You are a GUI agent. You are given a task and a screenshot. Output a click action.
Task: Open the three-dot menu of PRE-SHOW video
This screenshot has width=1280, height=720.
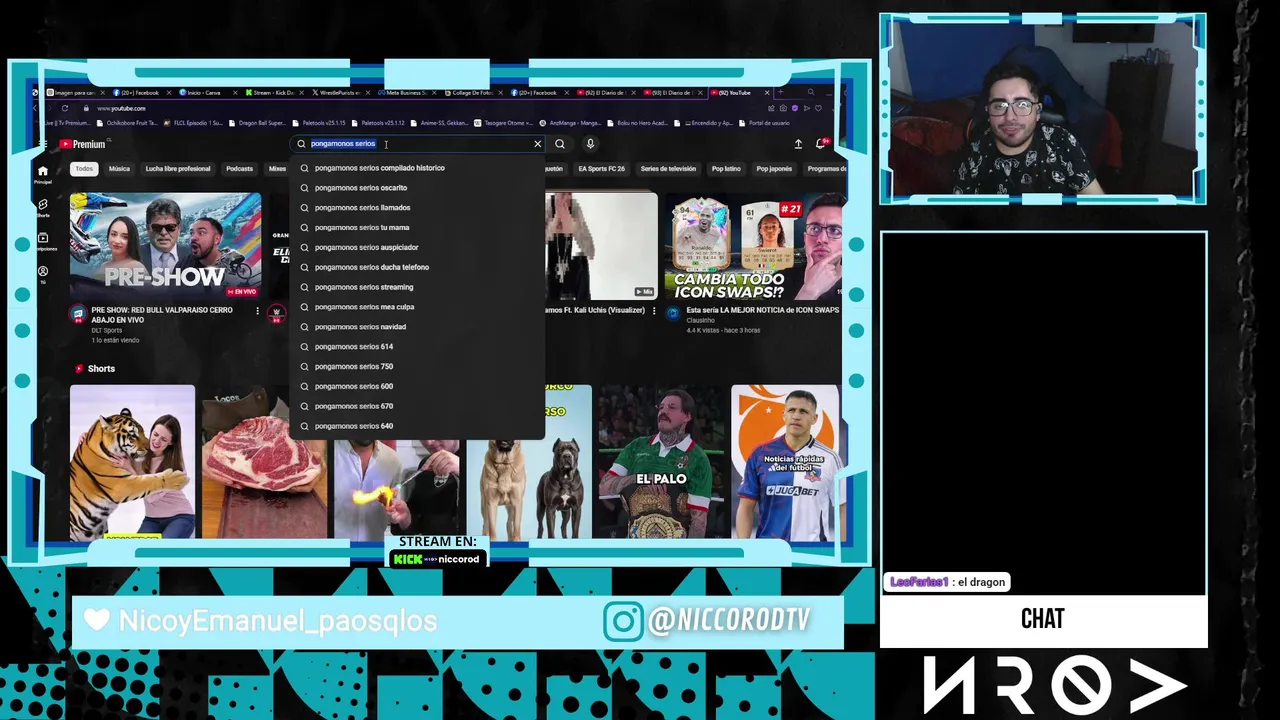257,311
